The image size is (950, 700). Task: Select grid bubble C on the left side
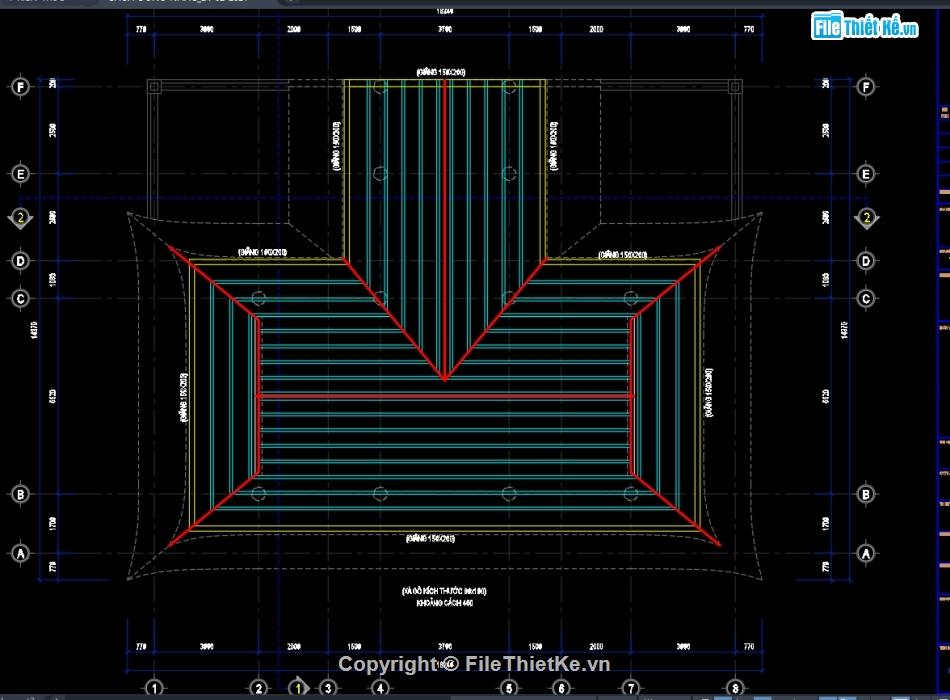tap(20, 299)
